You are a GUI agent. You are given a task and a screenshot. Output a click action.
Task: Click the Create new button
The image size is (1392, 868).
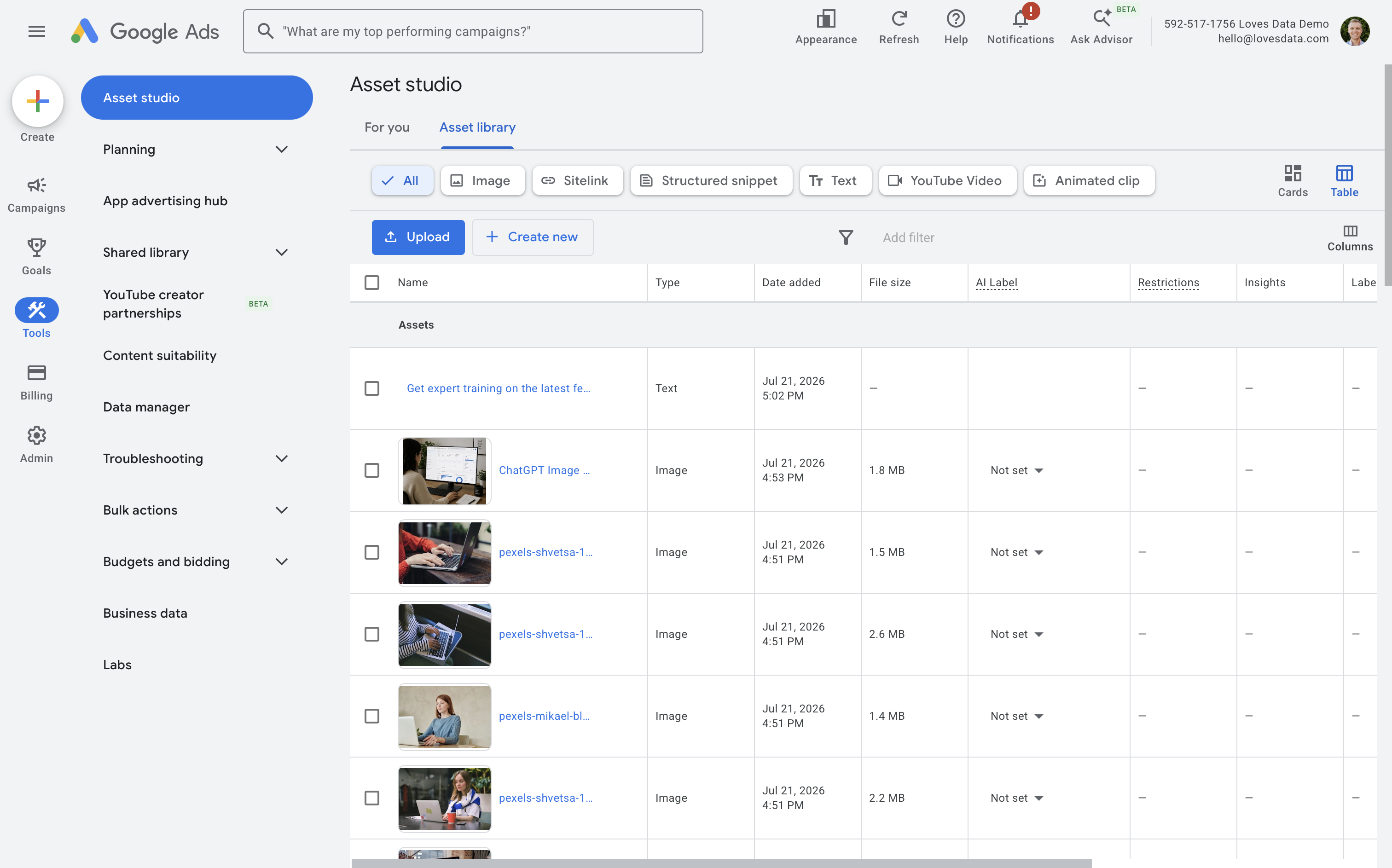point(533,237)
